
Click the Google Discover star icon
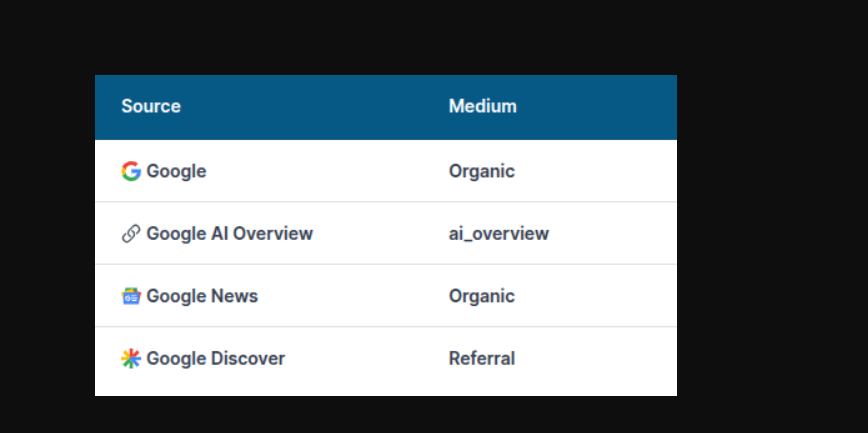click(131, 359)
